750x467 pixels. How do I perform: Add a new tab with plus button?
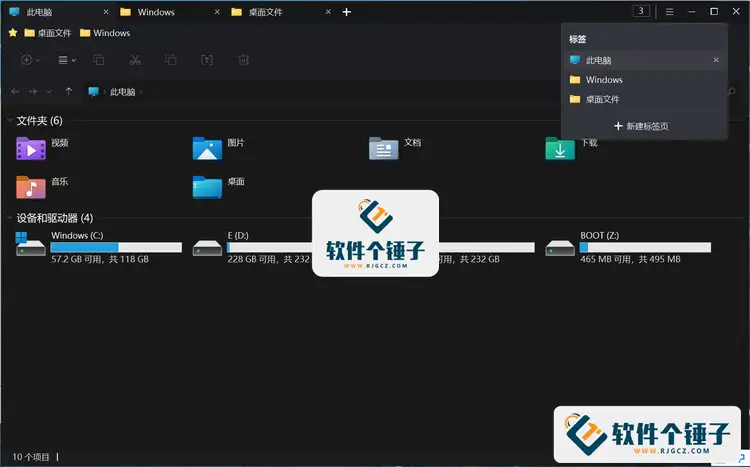click(x=347, y=12)
